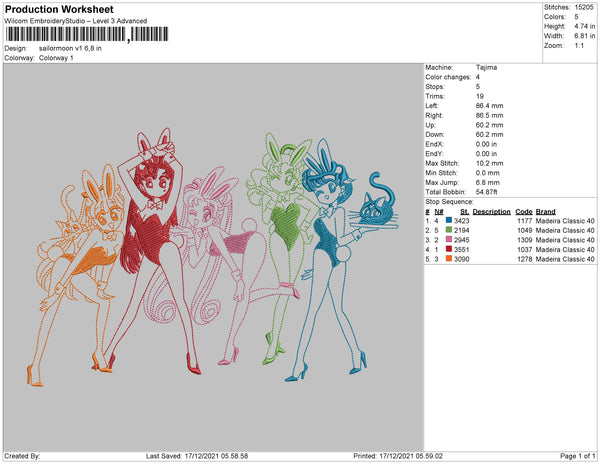Click the 'Production Worksheet' heading
Screen dimensions: 600x464
click(x=59, y=9)
